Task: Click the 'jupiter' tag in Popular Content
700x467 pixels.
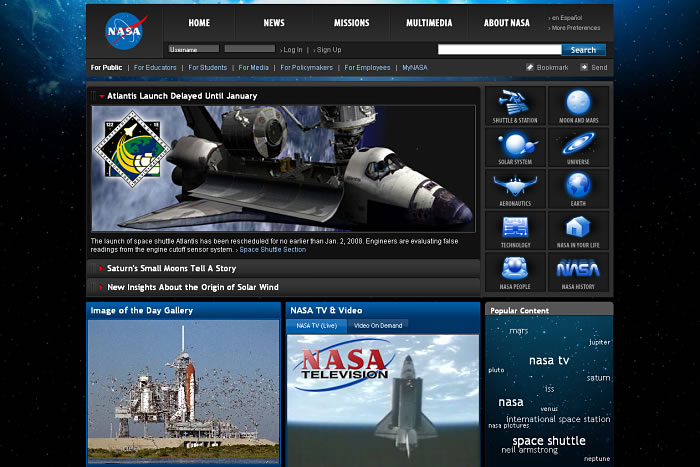Action: point(600,342)
